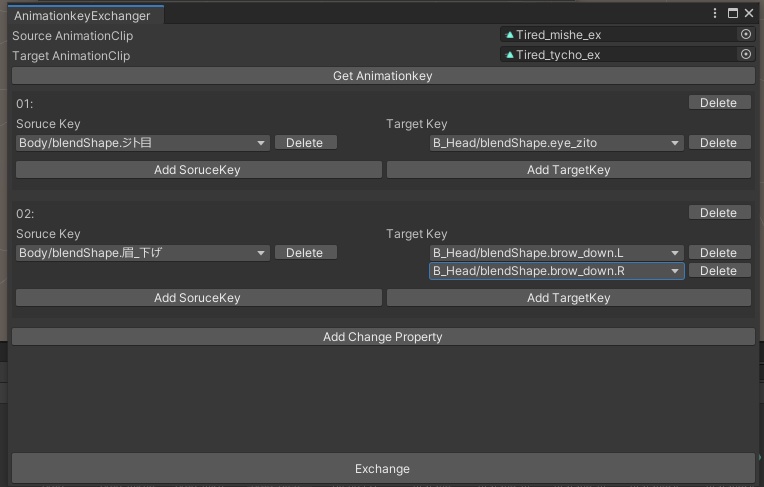Delete the brow_down.R target key
Image resolution: width=764 pixels, height=487 pixels.
[x=719, y=271]
